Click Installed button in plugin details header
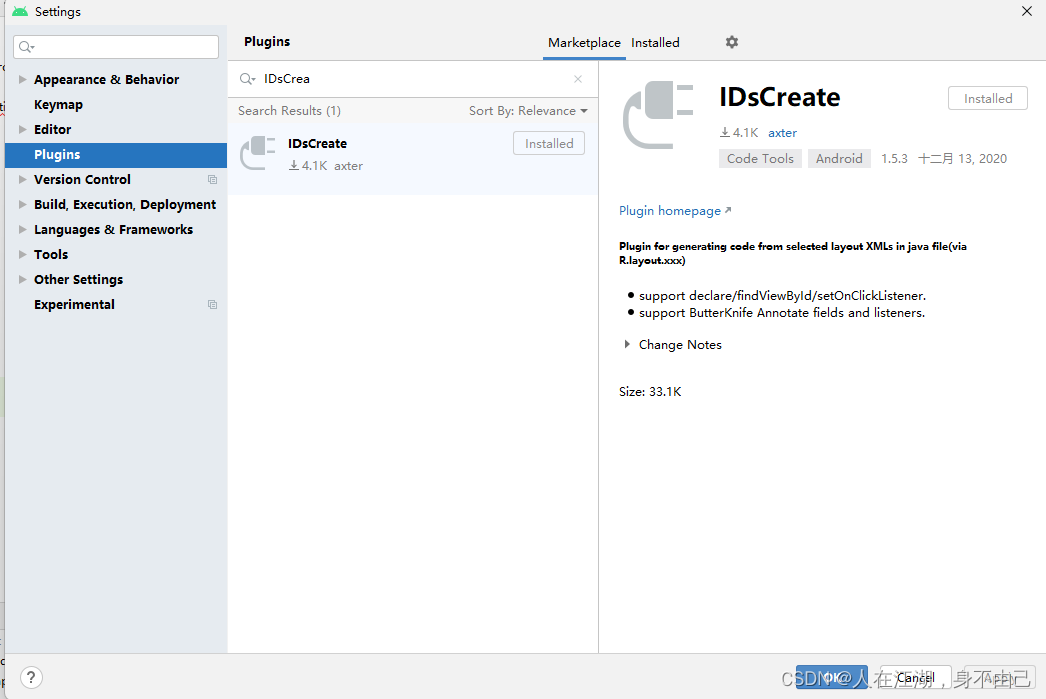Viewport: 1046px width, 699px height. (988, 99)
